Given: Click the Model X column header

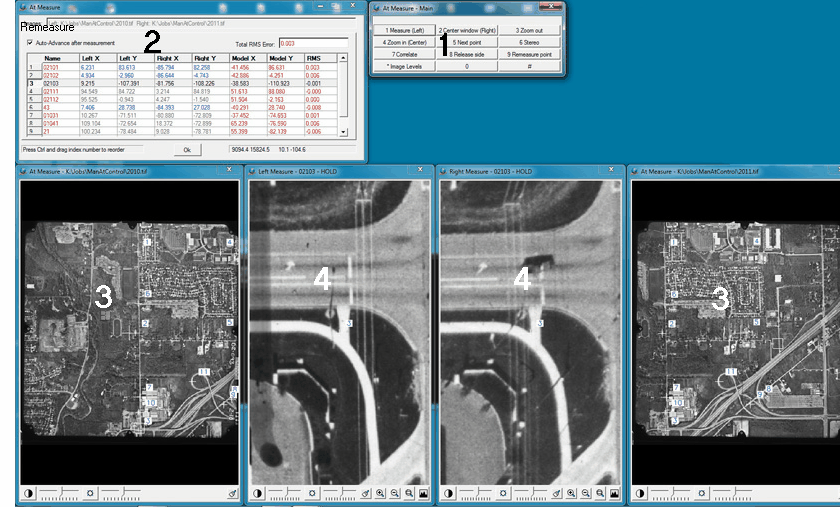Looking at the screenshot, I should (248, 58).
